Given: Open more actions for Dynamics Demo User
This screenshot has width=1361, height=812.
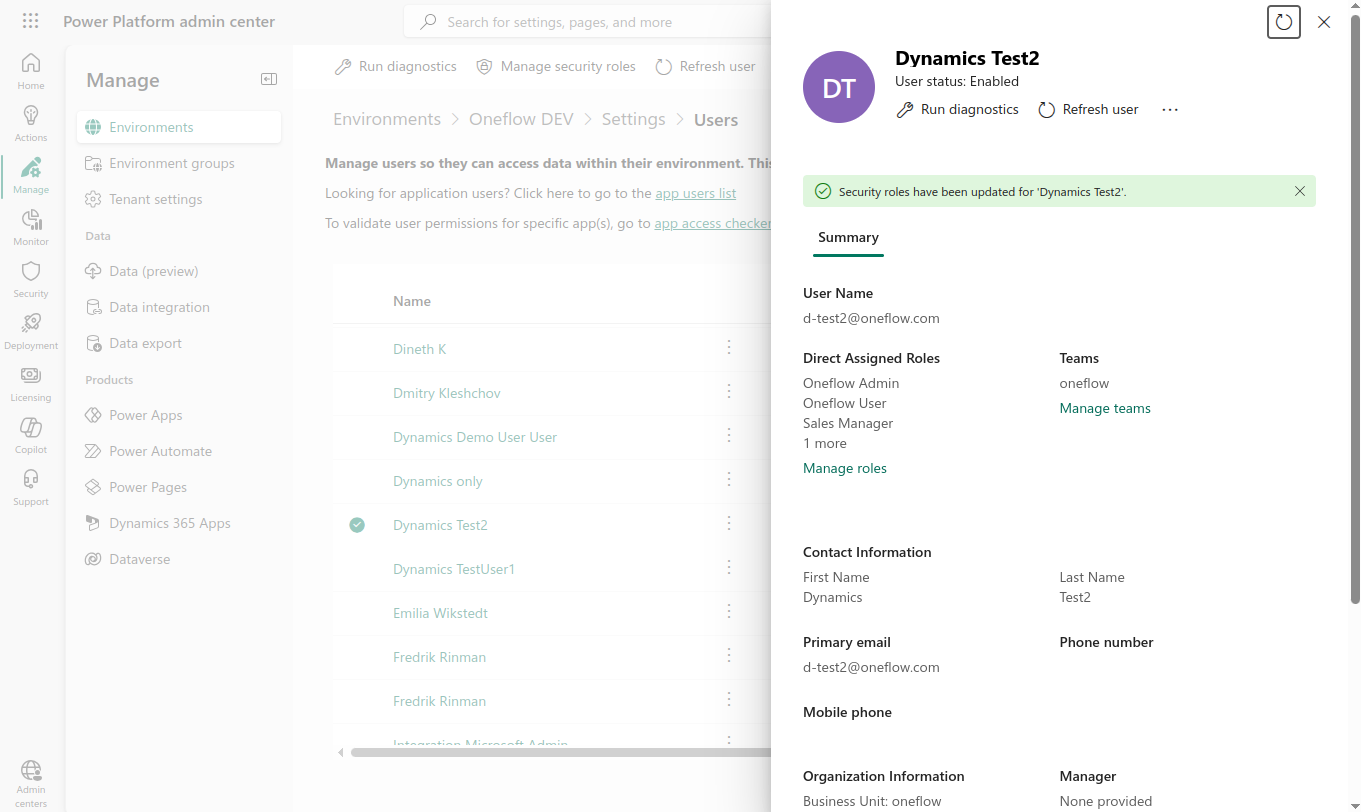Looking at the screenshot, I should pyautogui.click(x=729, y=435).
